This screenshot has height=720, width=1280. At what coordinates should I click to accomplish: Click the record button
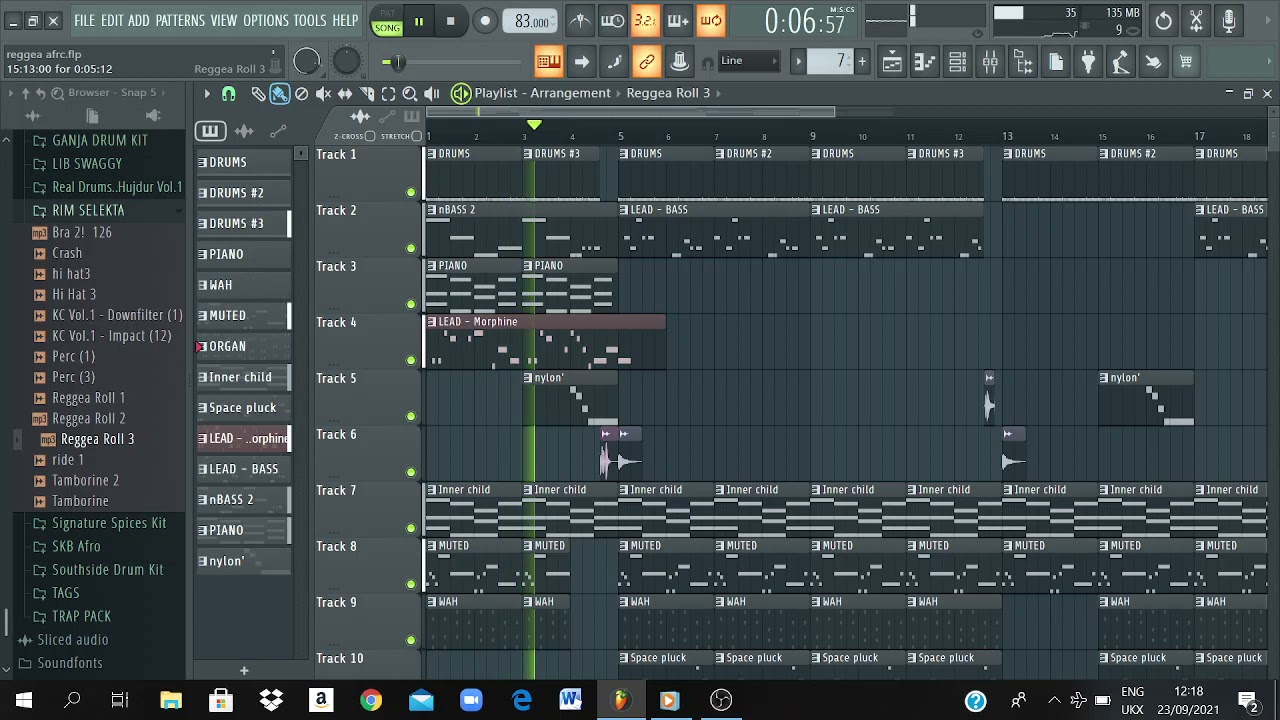point(485,21)
